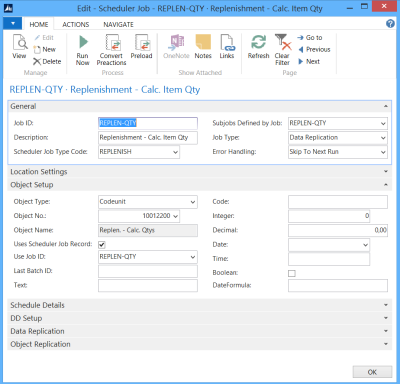Viewport: 400px width, 384px height.
Task: Collapse the General section
Action: 386,106
